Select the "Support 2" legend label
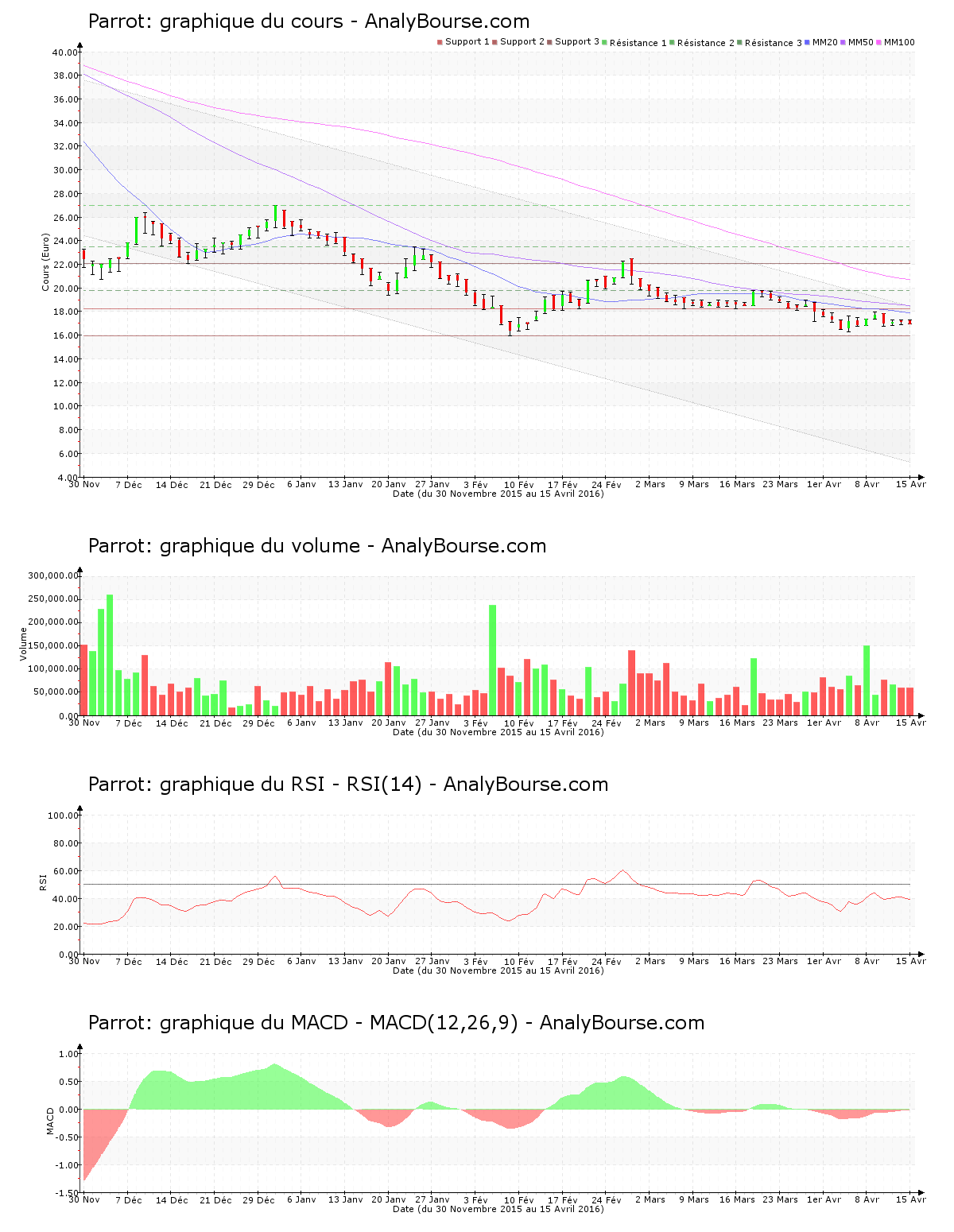The image size is (954, 1232). point(522,42)
